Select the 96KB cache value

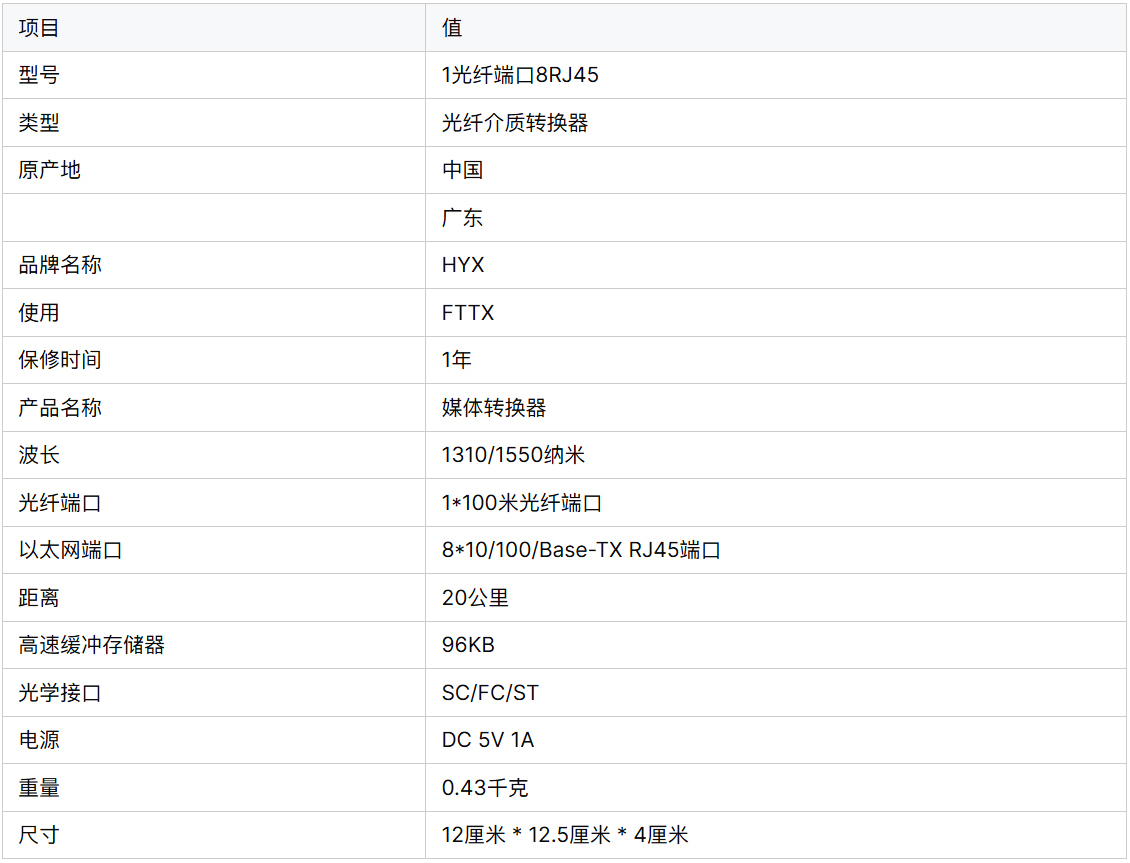point(468,645)
